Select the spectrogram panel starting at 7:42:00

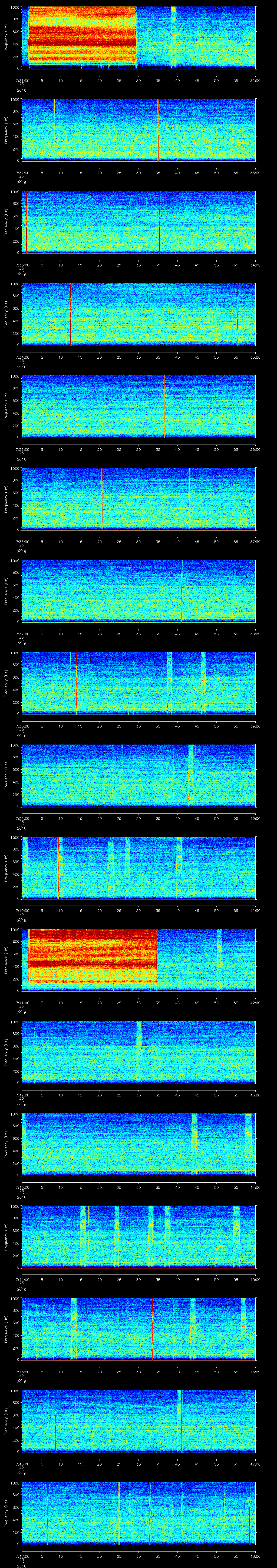pyautogui.click(x=139, y=1052)
